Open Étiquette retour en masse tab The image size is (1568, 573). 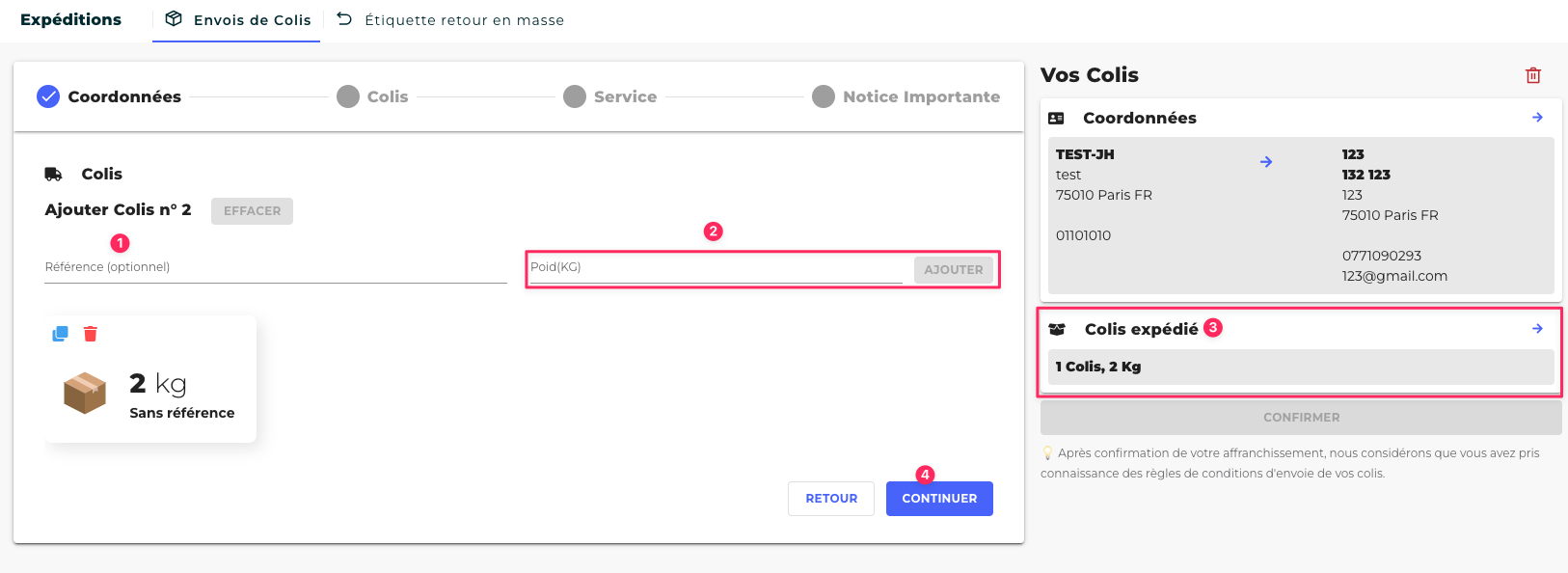450,20
